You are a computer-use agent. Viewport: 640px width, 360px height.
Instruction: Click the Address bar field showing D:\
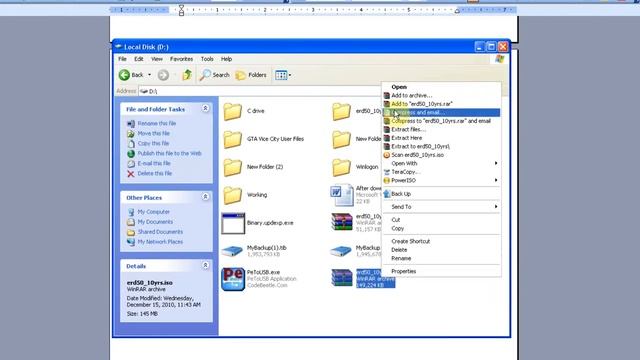coord(260,91)
